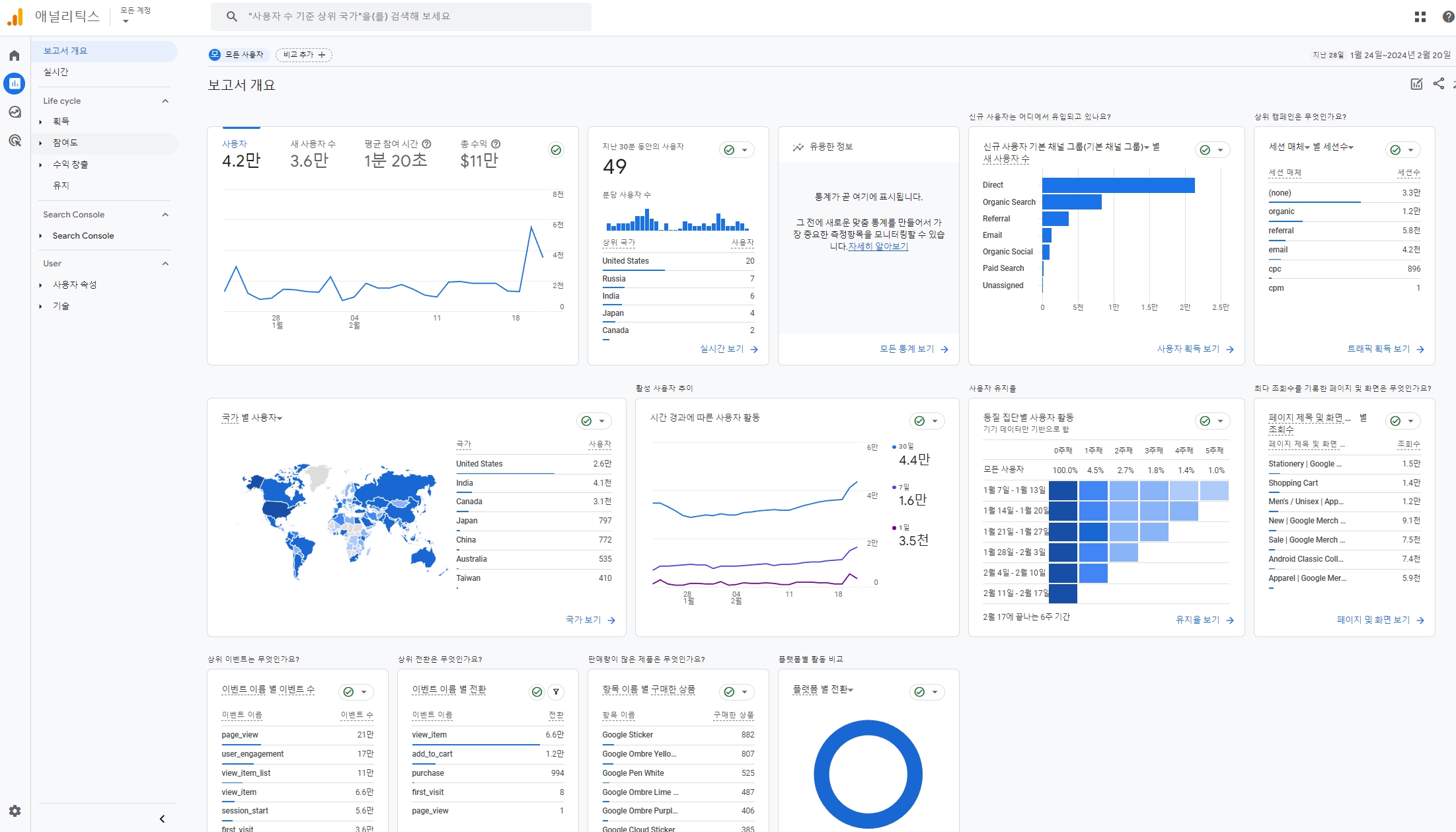Open the Admin settings gear icon
Image resolution: width=1456 pixels, height=832 pixels.
15,810
